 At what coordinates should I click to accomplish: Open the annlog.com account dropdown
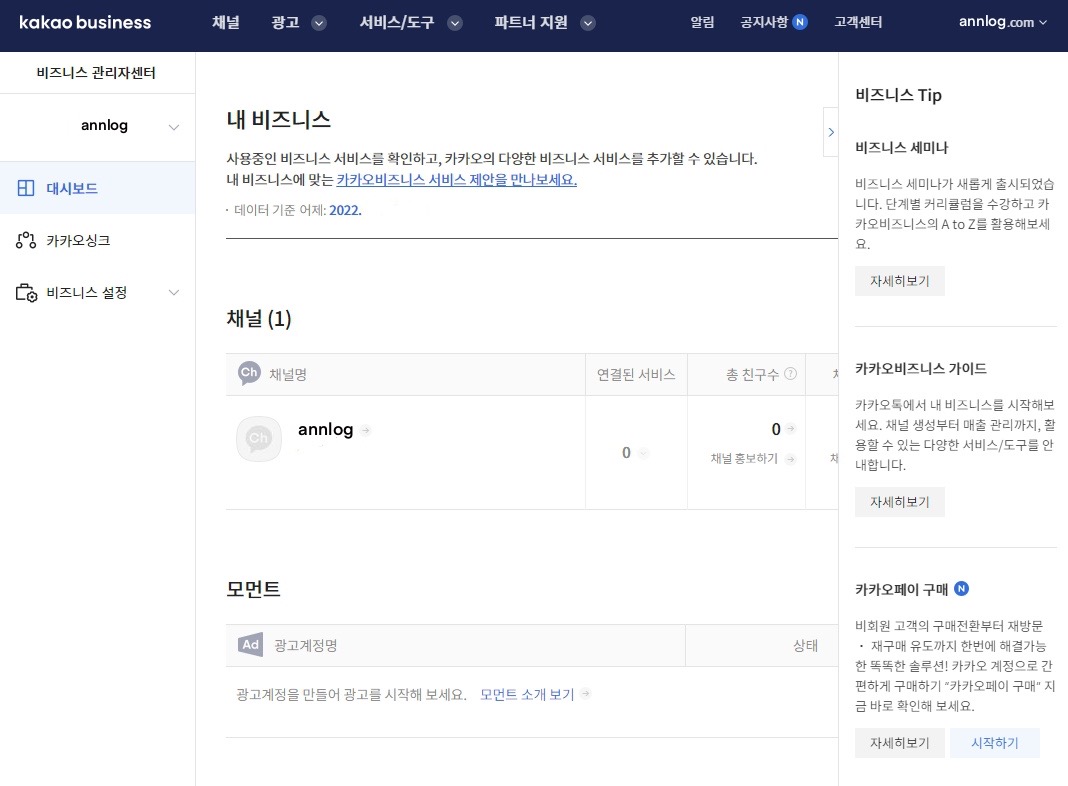1003,22
